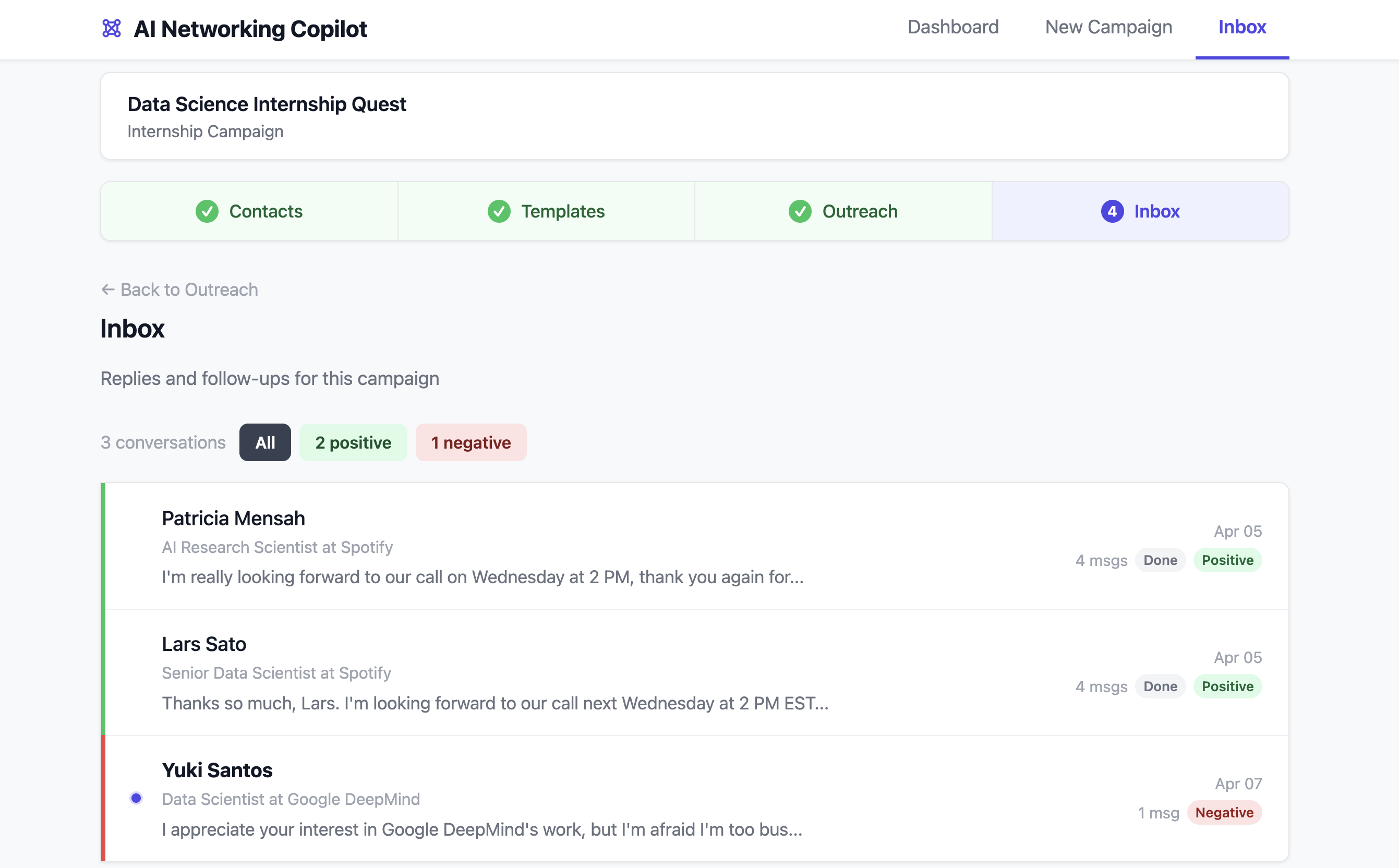Filter by 1 negative conversation

coord(471,443)
